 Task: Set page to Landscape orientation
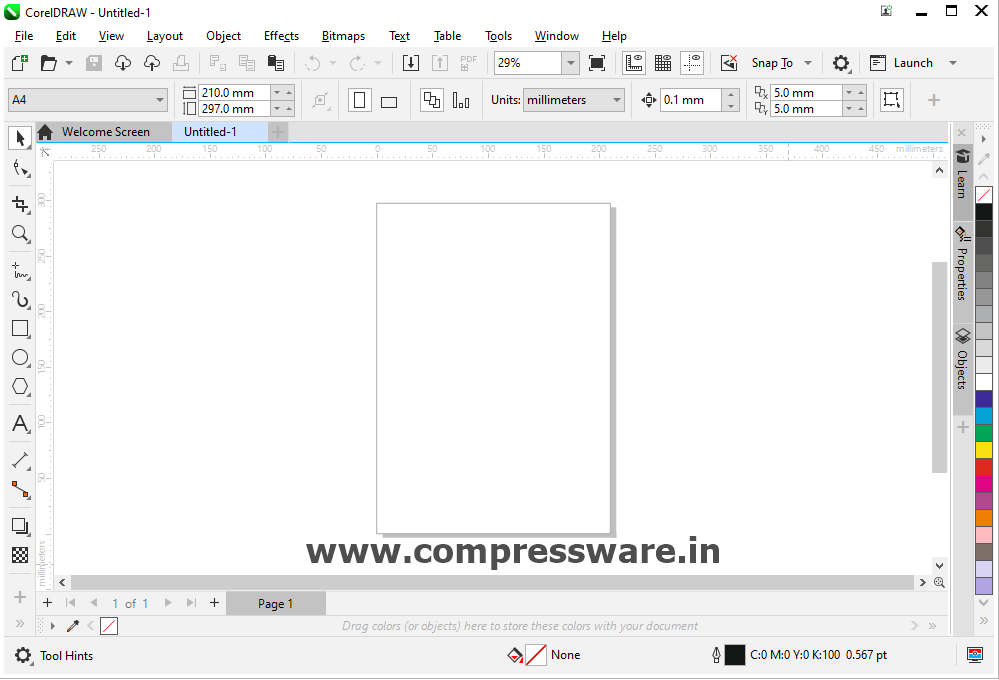coord(389,101)
